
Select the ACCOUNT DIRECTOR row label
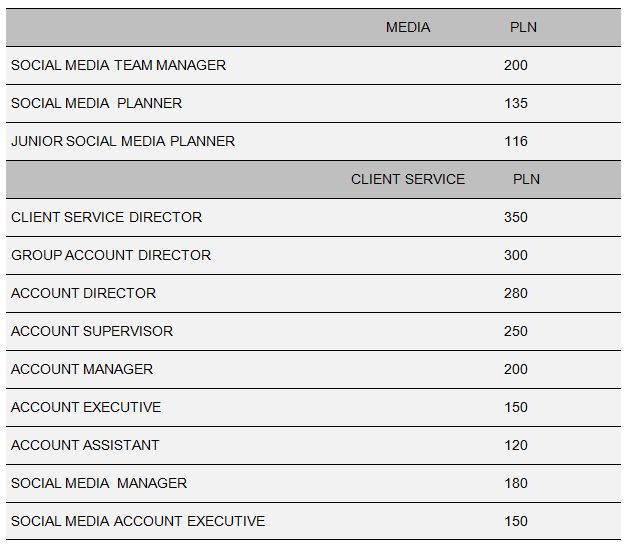pos(83,293)
